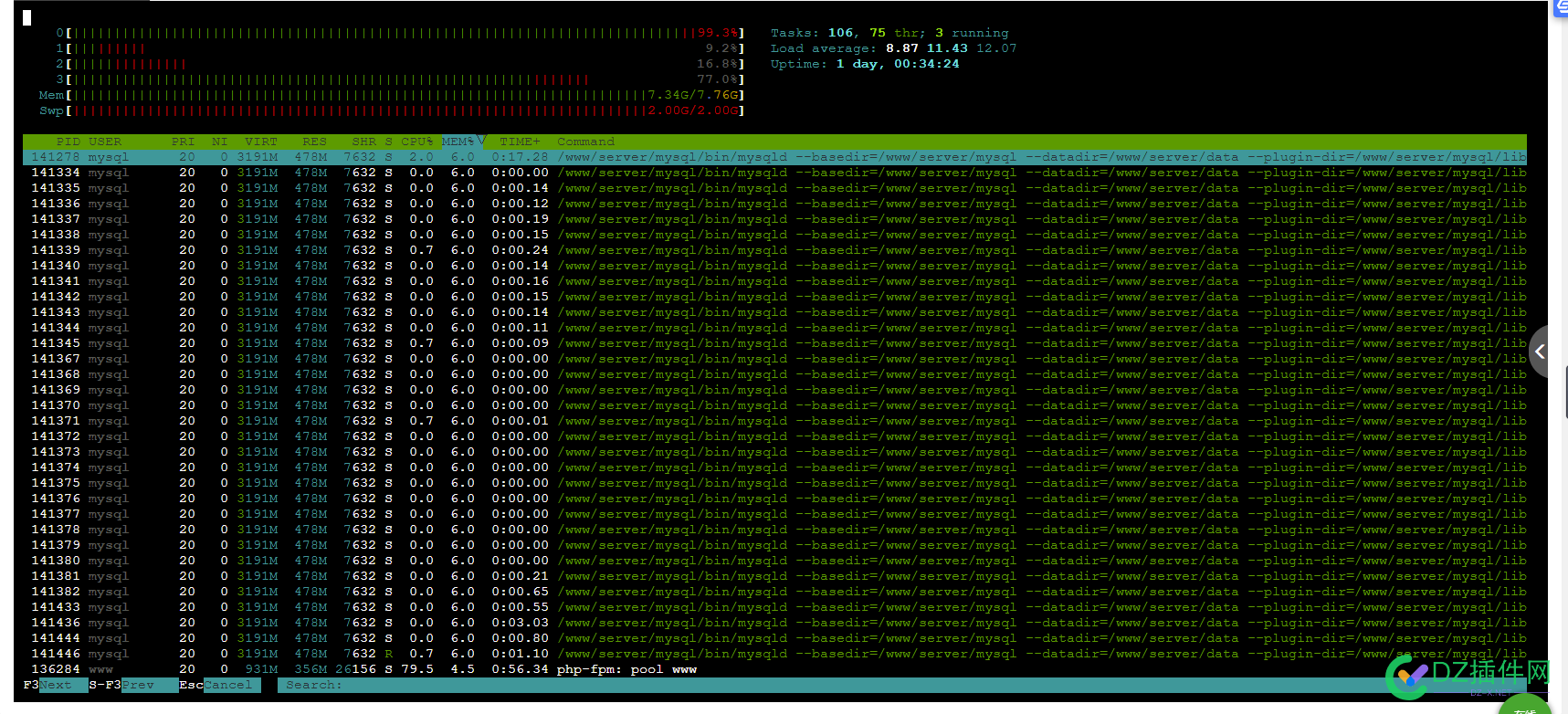The width and height of the screenshot is (1568, 714).
Task: Select process row with PID 141369
Action: tap(774, 390)
